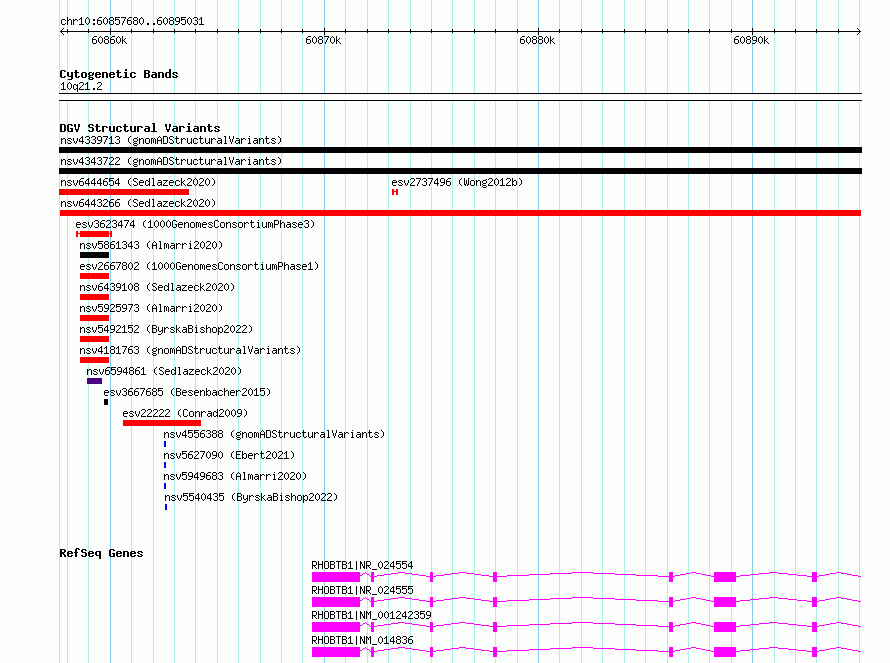The width and height of the screenshot is (890, 663).
Task: Click the first exon of RHOBTB1 NR_024555
Action: (x=336, y=602)
